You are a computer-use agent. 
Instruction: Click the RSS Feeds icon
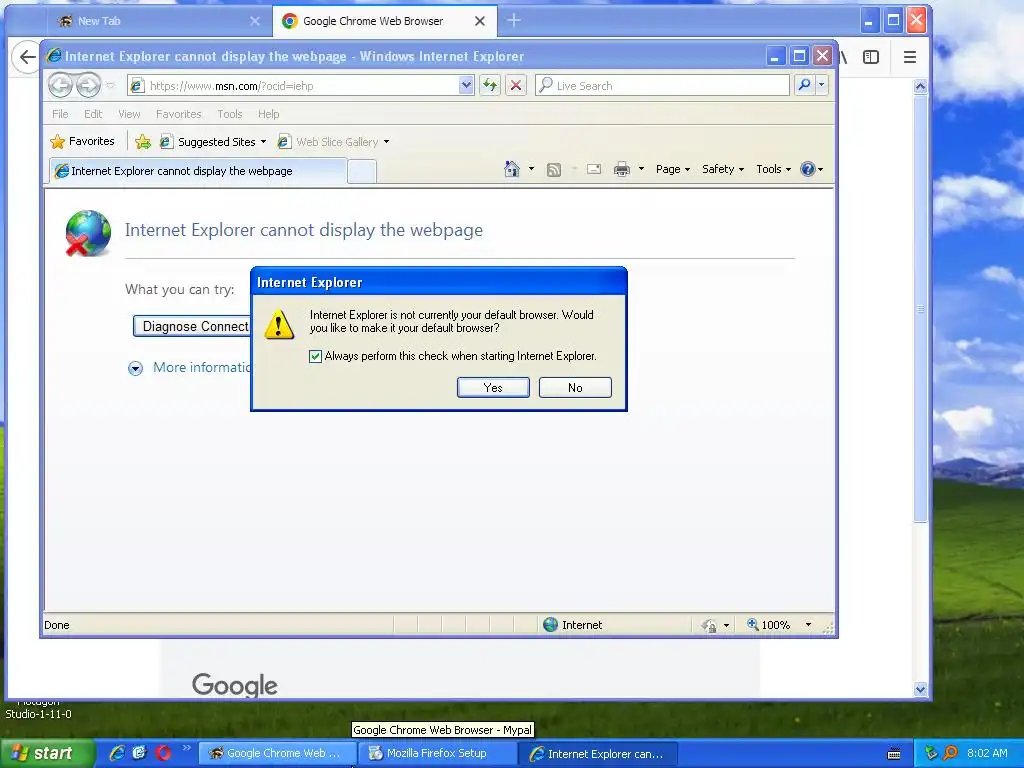554,170
